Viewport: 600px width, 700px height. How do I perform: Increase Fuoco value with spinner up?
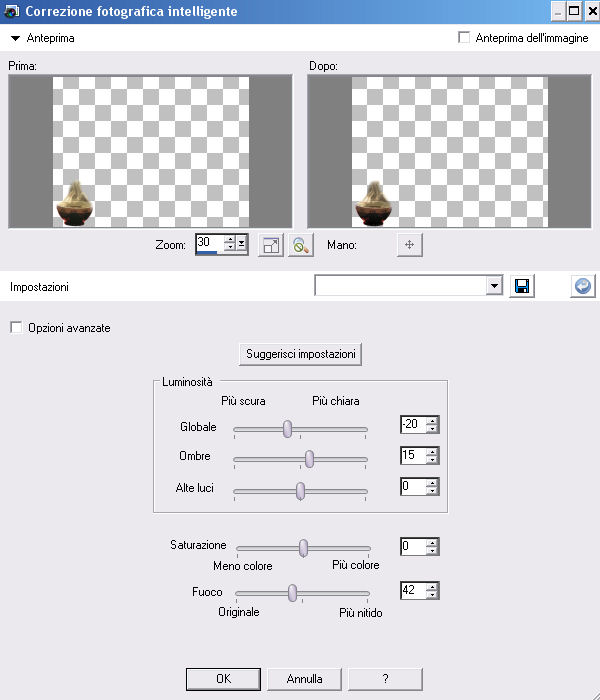tap(432, 586)
